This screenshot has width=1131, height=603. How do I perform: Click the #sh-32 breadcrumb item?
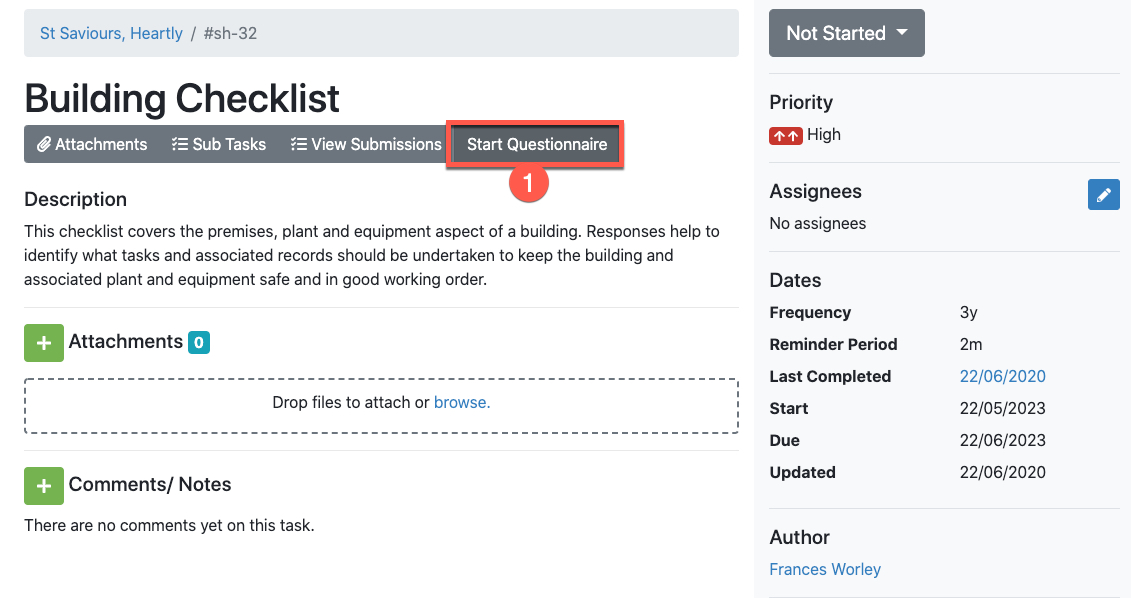230,33
